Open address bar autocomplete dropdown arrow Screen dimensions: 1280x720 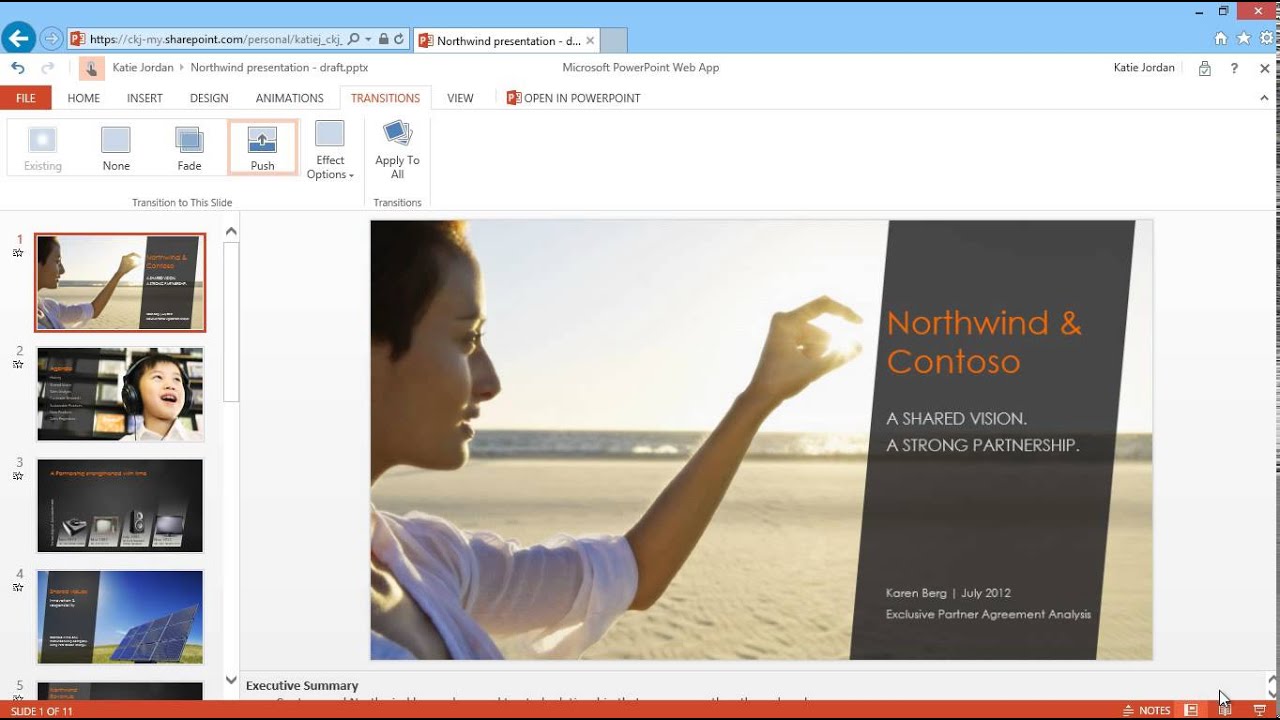pyautogui.click(x=368, y=40)
